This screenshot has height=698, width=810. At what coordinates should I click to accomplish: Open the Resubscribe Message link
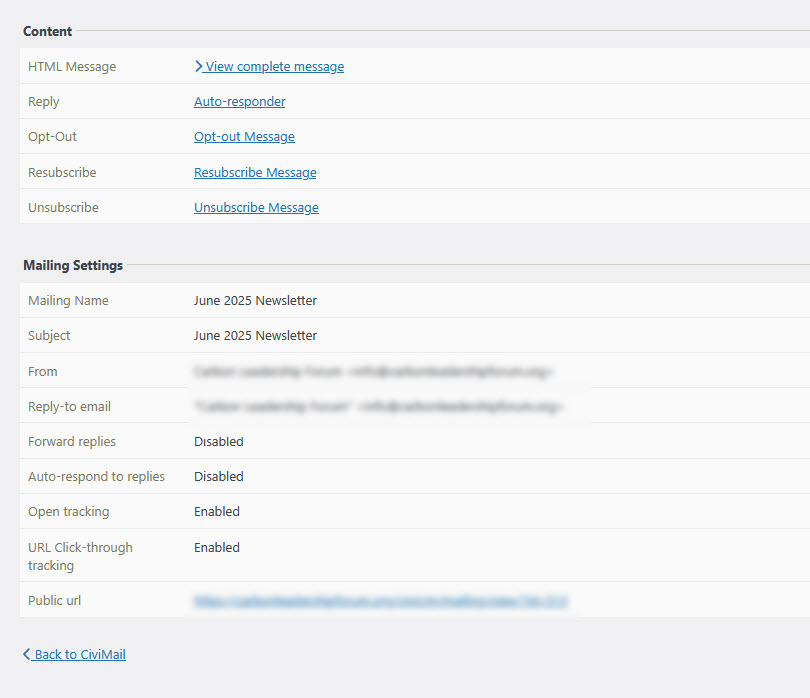(x=255, y=173)
